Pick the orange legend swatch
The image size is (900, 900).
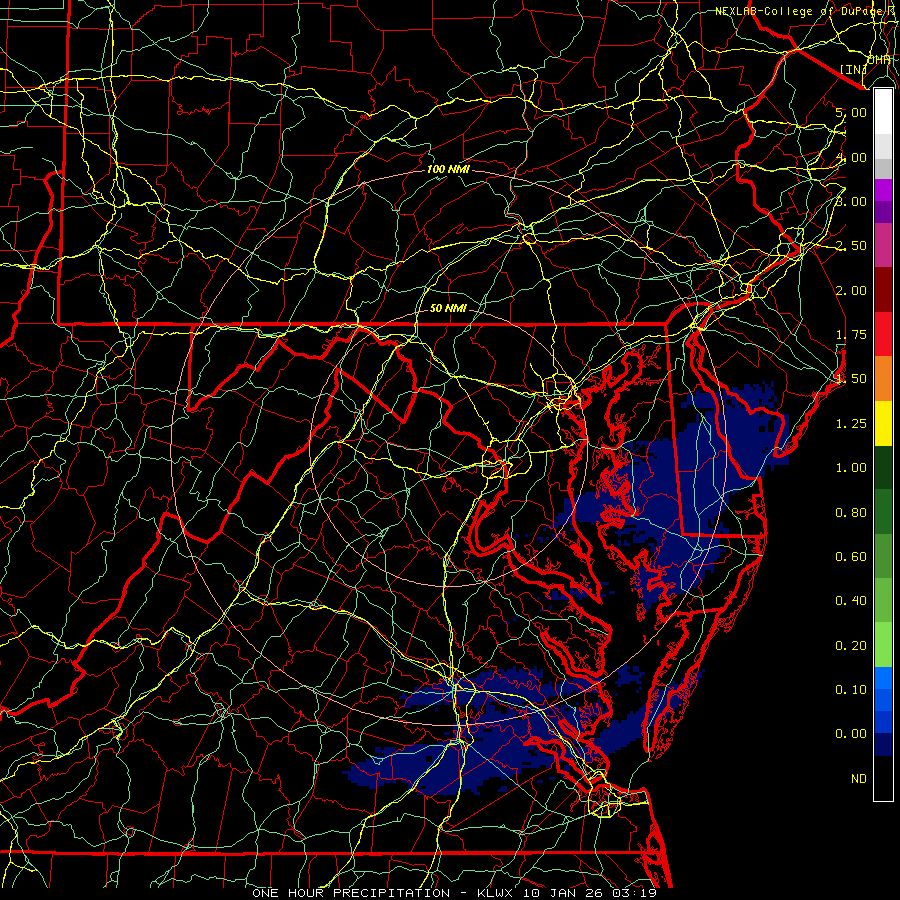[x=883, y=379]
